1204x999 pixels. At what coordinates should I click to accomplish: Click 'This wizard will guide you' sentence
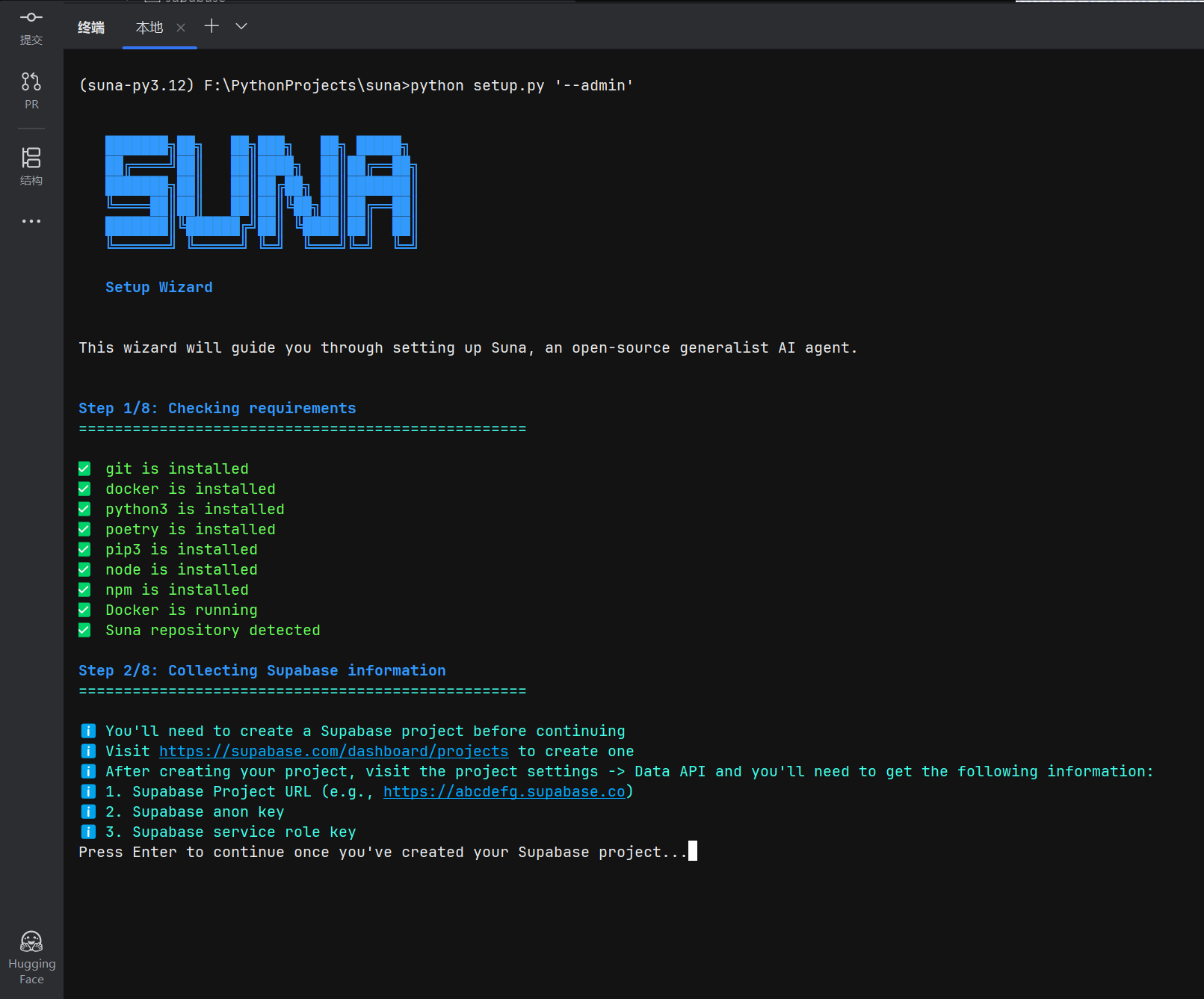468,347
